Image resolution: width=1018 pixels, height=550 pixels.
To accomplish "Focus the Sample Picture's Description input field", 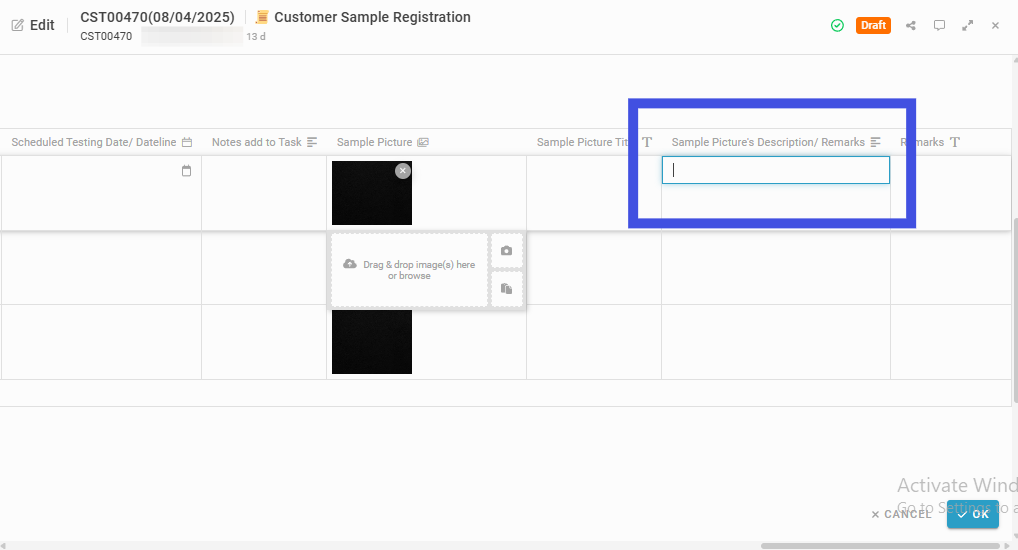I will coord(776,170).
